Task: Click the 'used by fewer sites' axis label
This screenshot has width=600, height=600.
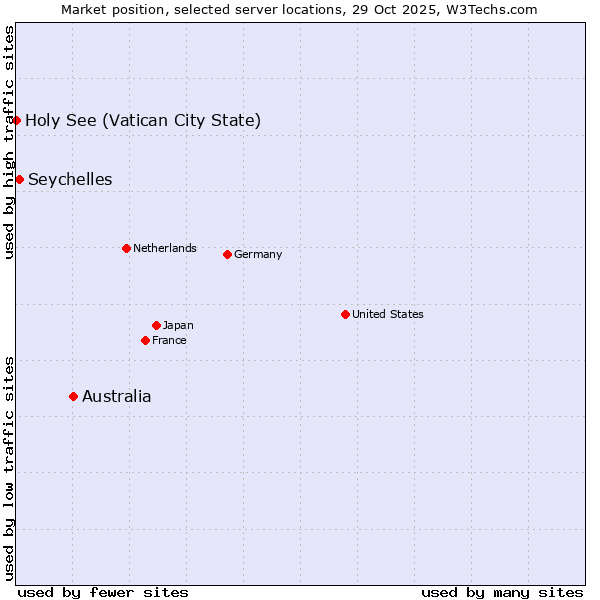Action: pyautogui.click(x=103, y=592)
